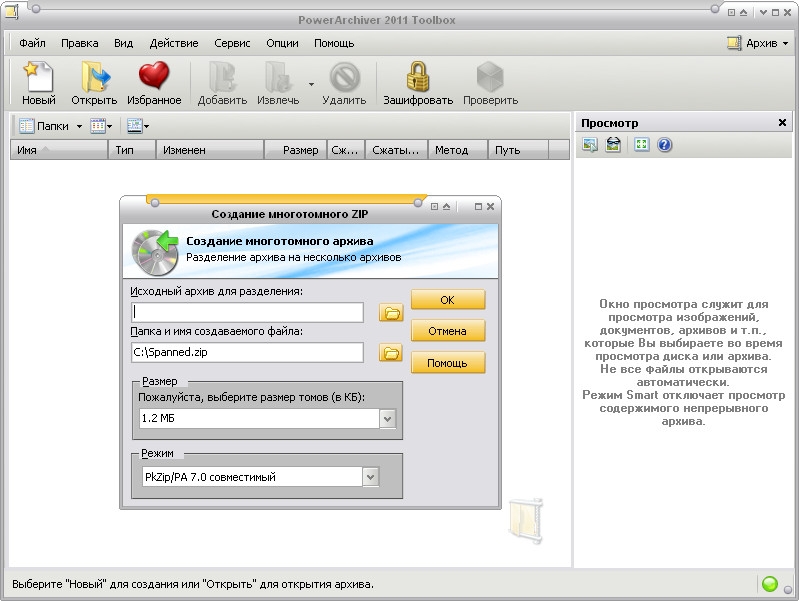
Task: Click the Отмена cancel button
Action: (x=447, y=331)
